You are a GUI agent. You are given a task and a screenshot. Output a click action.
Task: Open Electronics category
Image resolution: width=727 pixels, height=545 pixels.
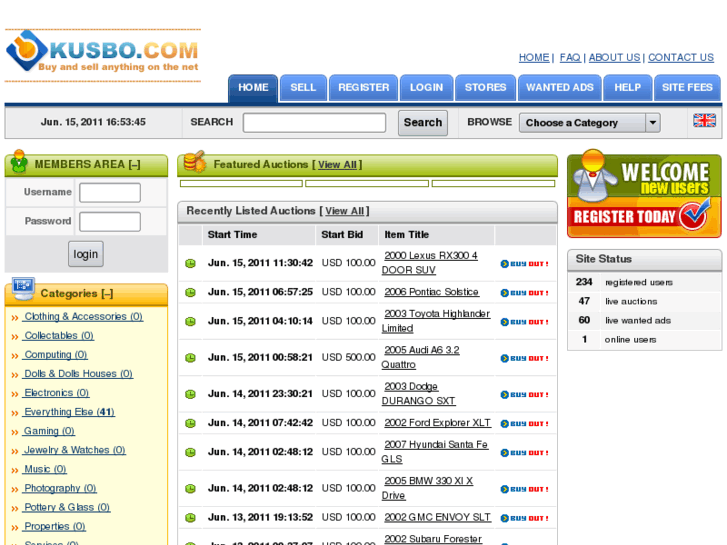[57, 393]
